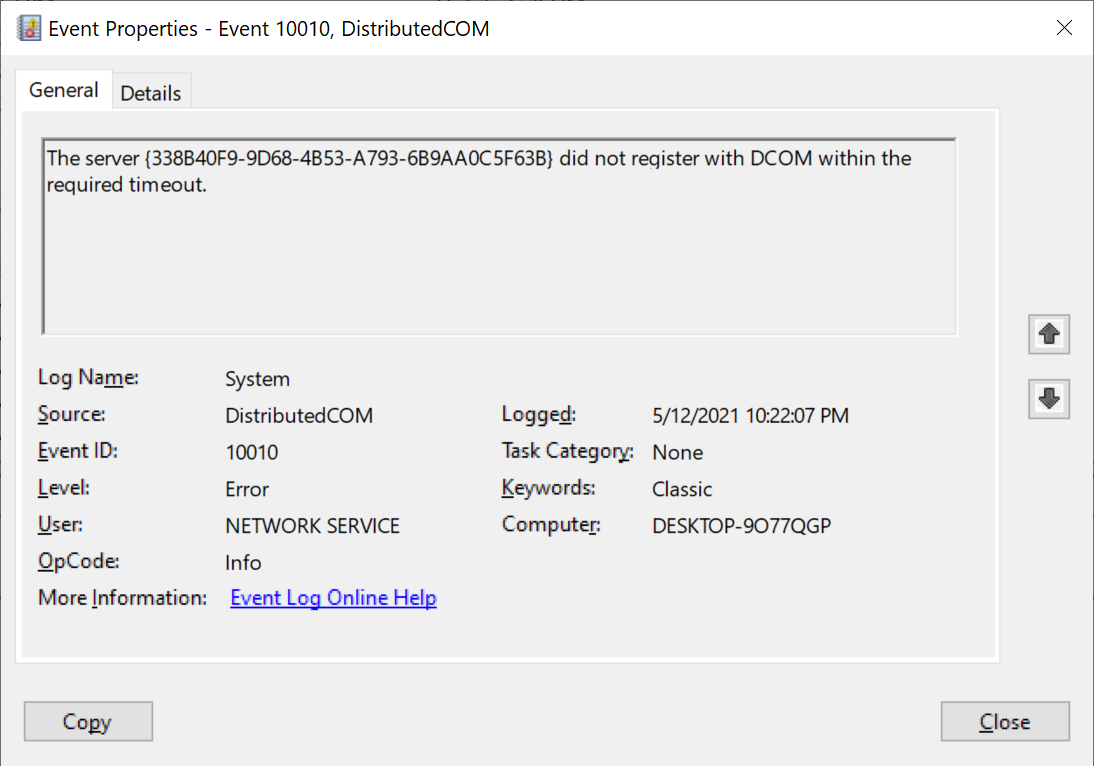Open the Event Log Online Help link
This screenshot has height=766, width=1094.
coord(333,598)
